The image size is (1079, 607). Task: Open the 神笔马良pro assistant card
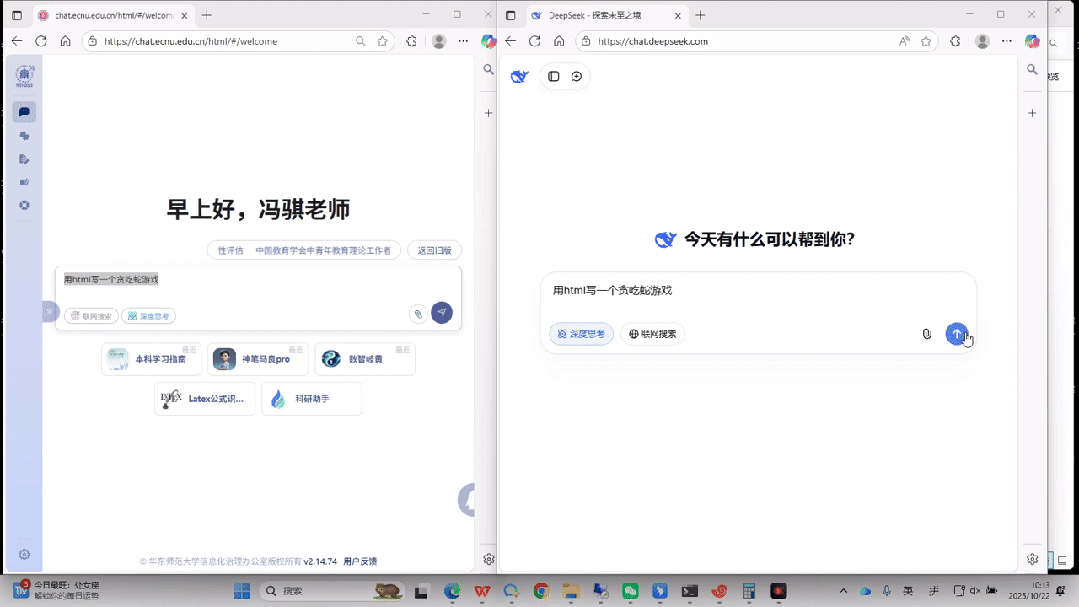click(258, 359)
